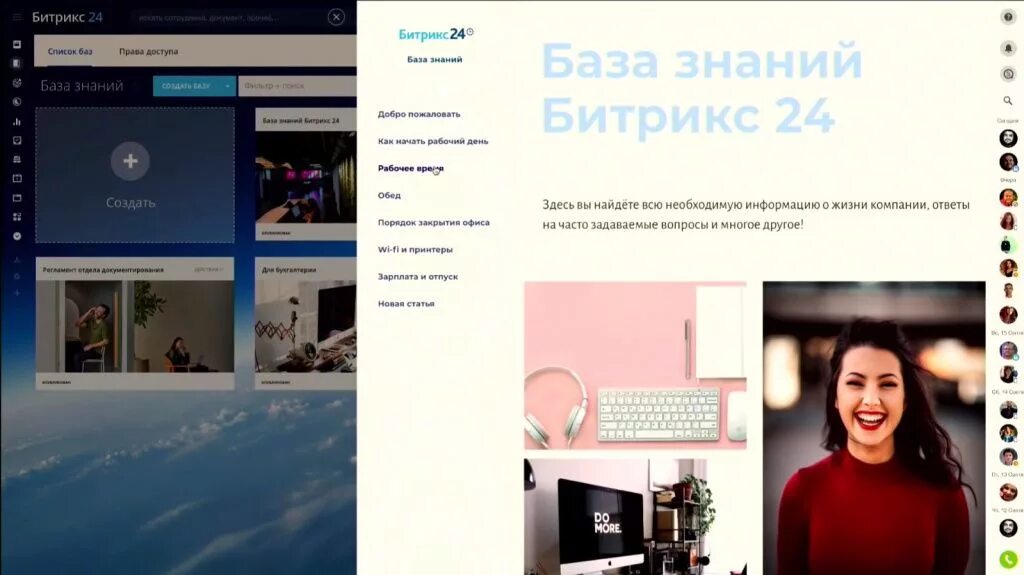Click База знаний under the panel logo
This screenshot has width=1024, height=575.
tap(435, 59)
